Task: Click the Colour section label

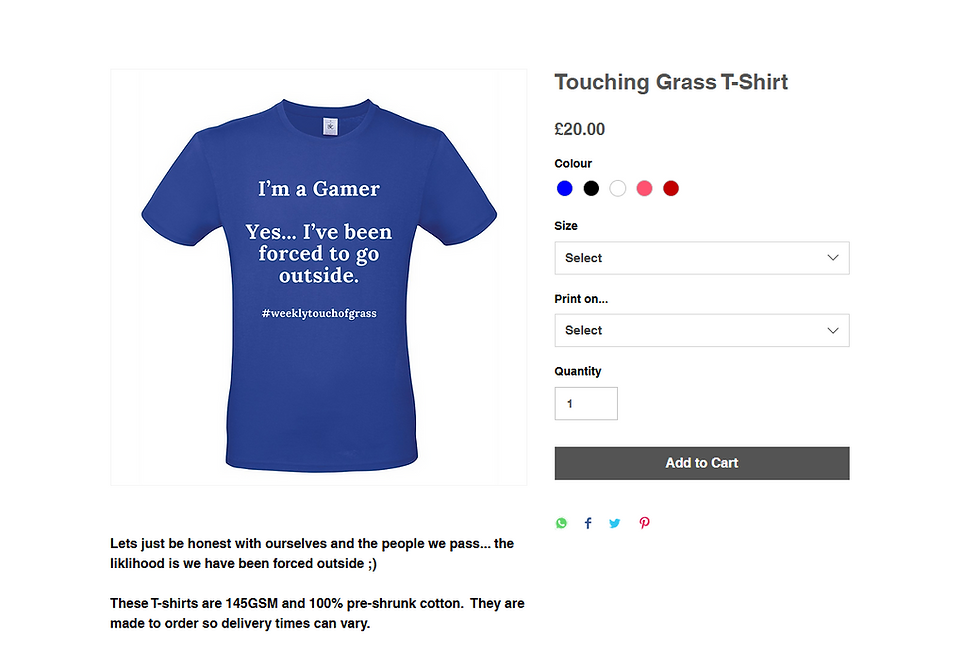Action: (572, 163)
